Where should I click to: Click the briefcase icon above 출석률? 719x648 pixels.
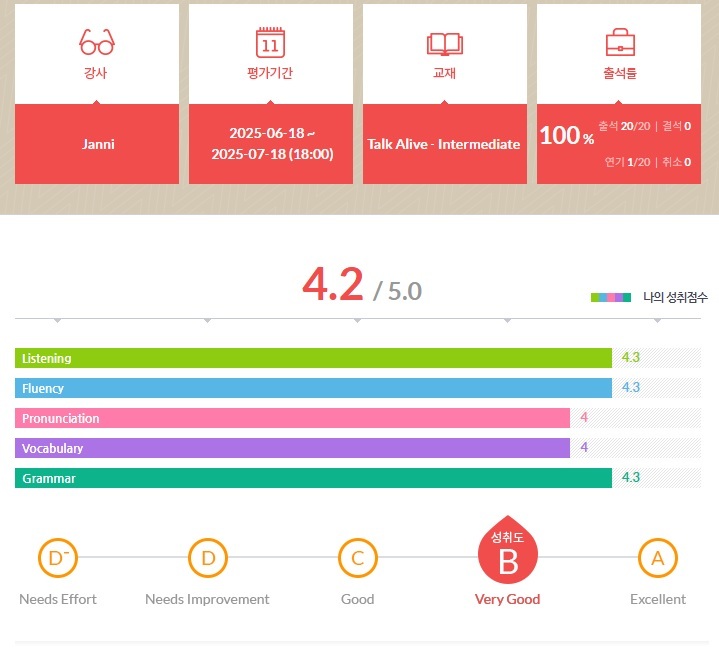click(620, 43)
